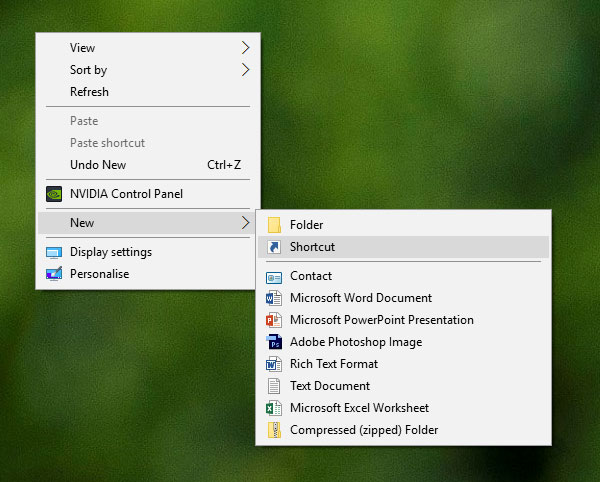Select the greyed Paste entry
Screen dimensions: 600x482
coord(148,121)
